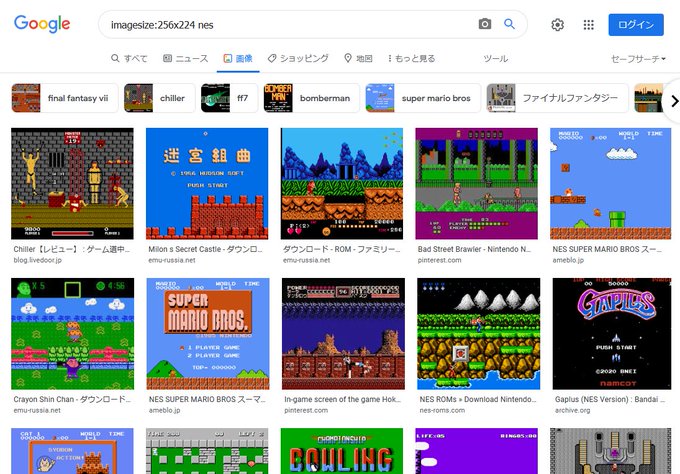Image resolution: width=680 pixels, height=474 pixels.
Task: Click the archive.org source link
Action: 572,410
